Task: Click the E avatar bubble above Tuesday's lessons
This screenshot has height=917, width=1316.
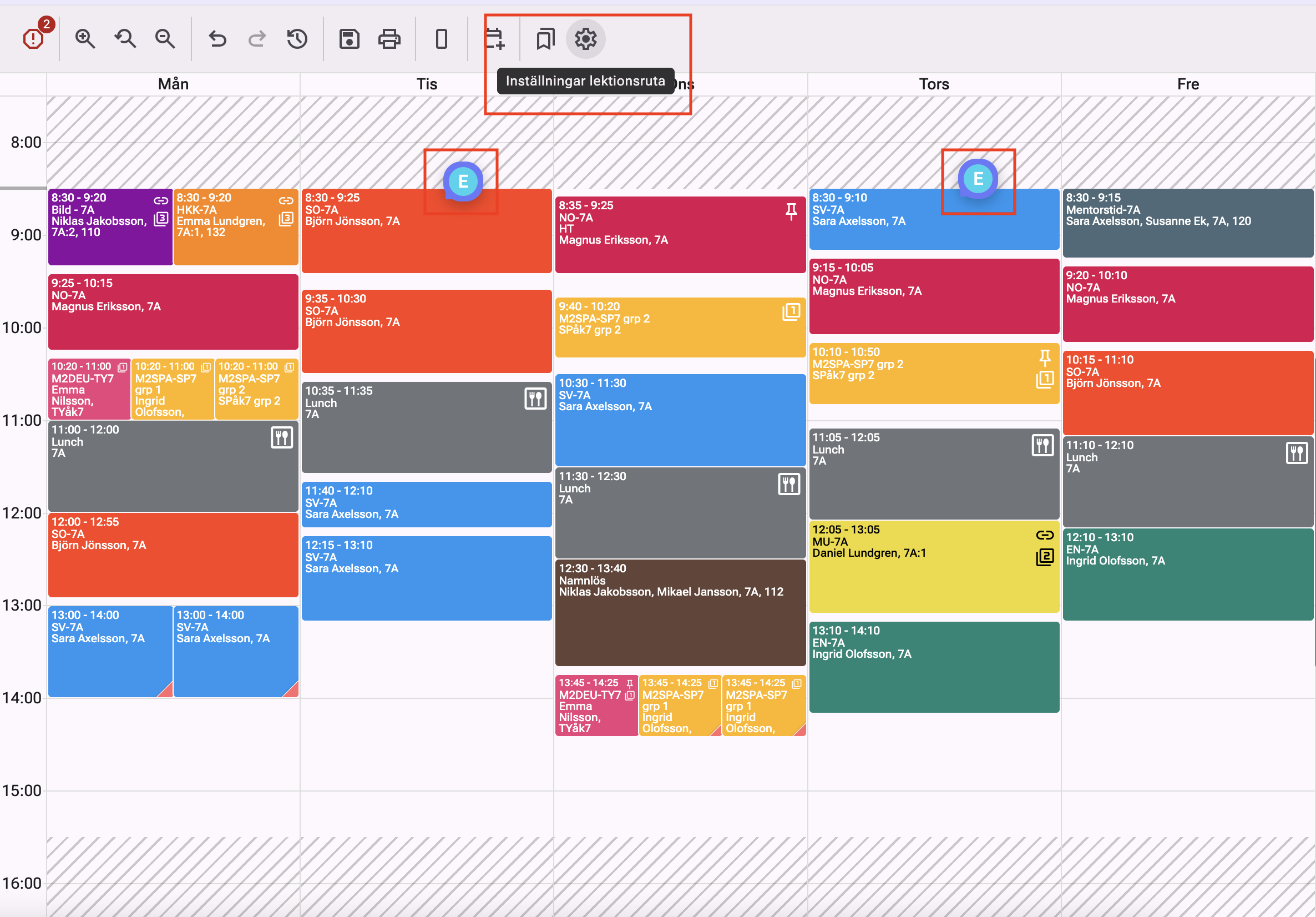Action: (x=463, y=181)
